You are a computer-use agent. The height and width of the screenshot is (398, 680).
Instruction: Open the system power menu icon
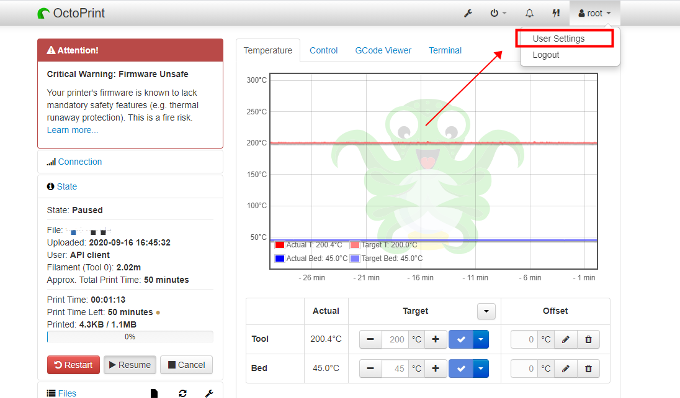click(498, 13)
